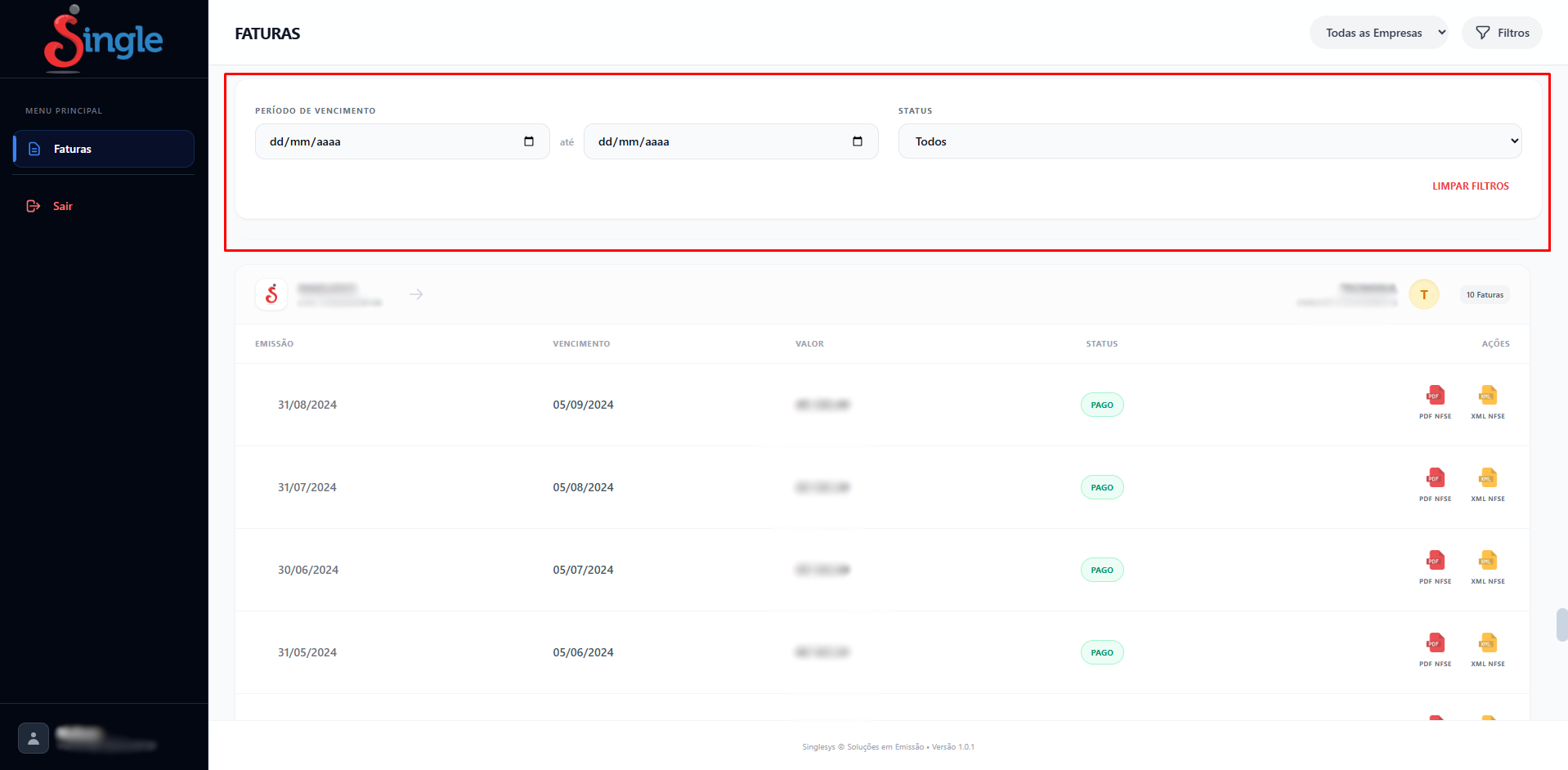
Task: Click PAGO status for vencimento 05/07/2024
Action: coord(1102,570)
